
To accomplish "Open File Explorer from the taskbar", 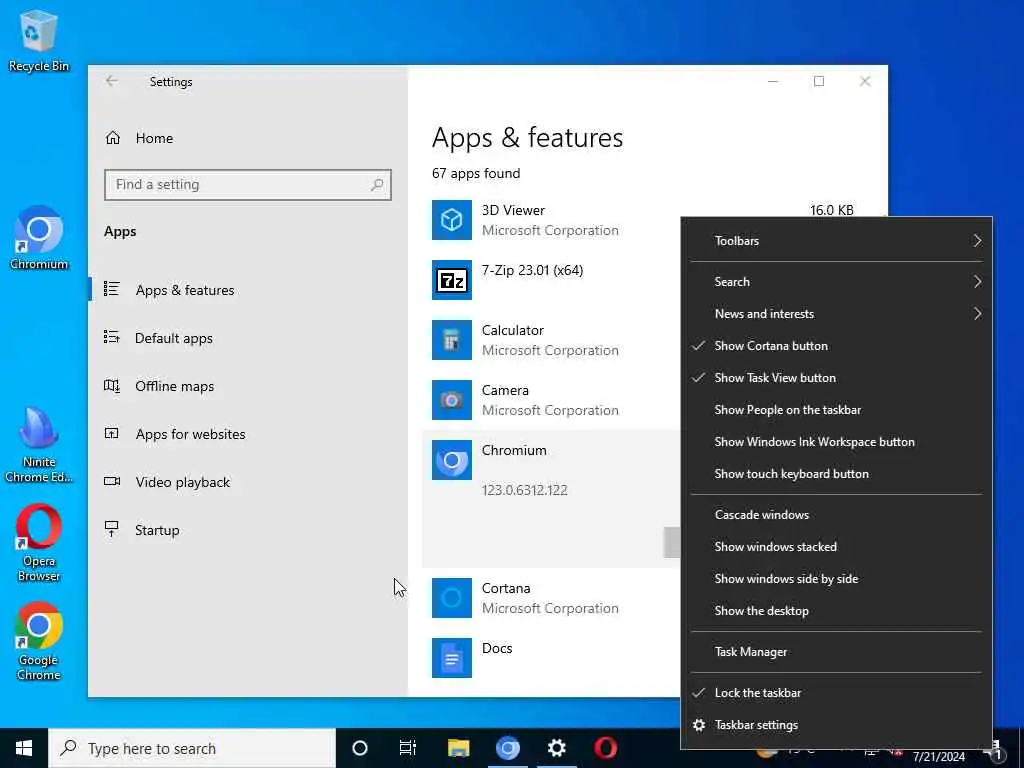I will click(458, 748).
